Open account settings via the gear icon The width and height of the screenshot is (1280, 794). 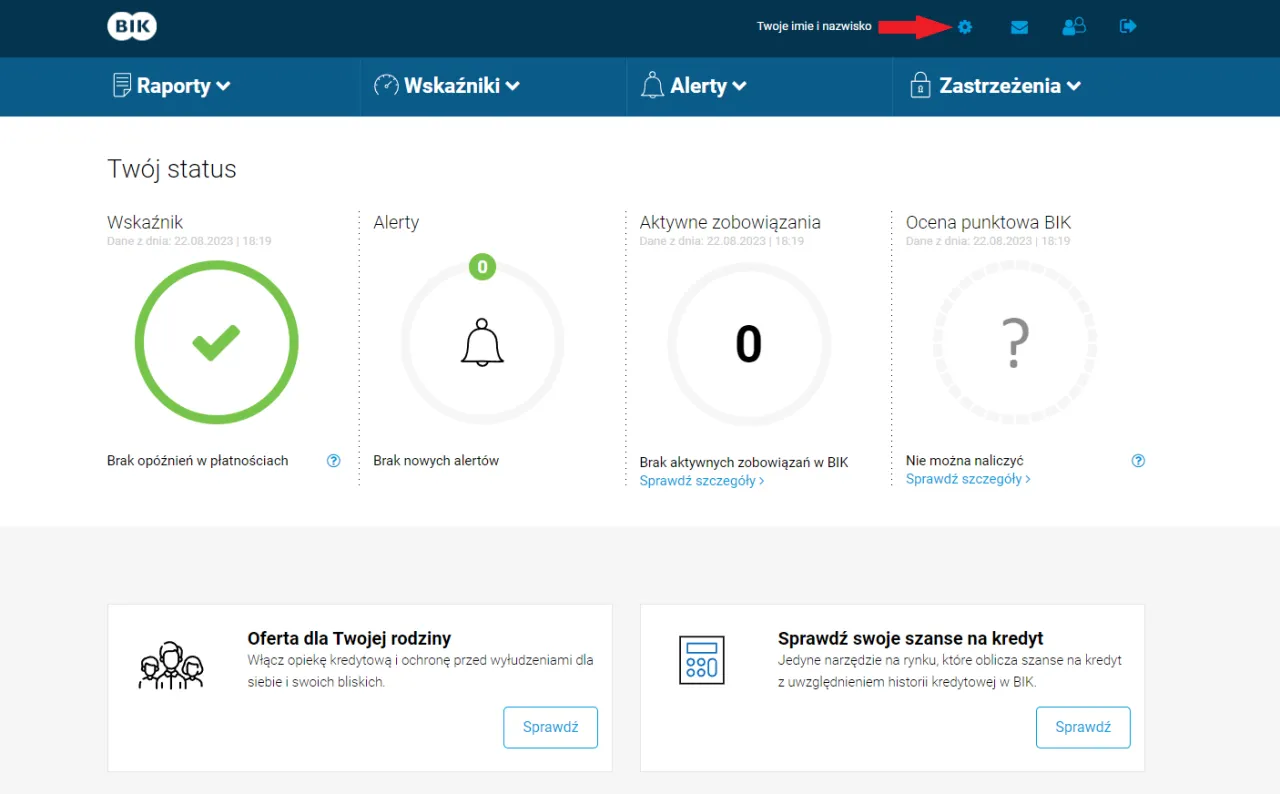pyautogui.click(x=964, y=27)
